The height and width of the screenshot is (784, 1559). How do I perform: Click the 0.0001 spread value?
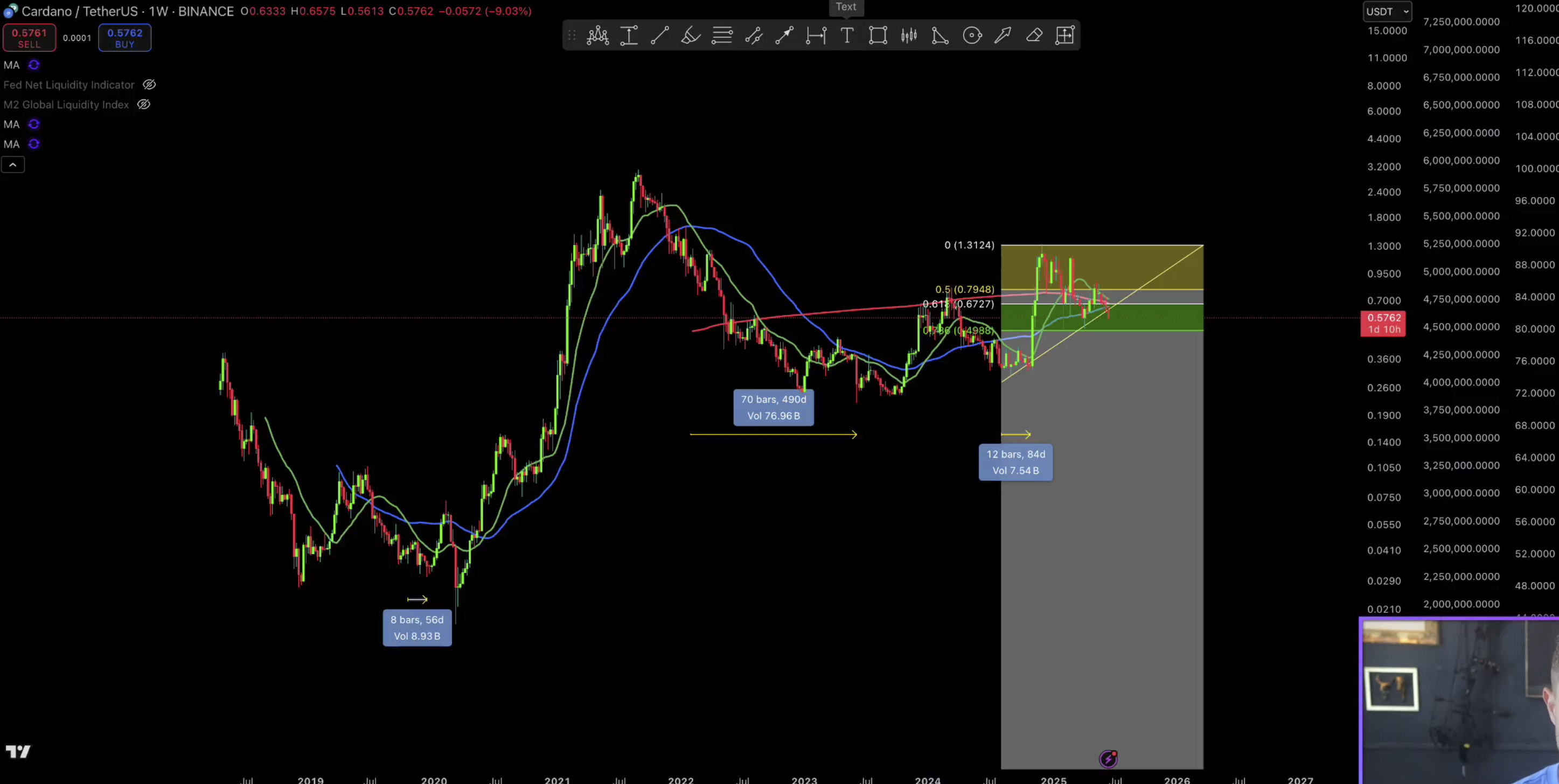[77, 38]
